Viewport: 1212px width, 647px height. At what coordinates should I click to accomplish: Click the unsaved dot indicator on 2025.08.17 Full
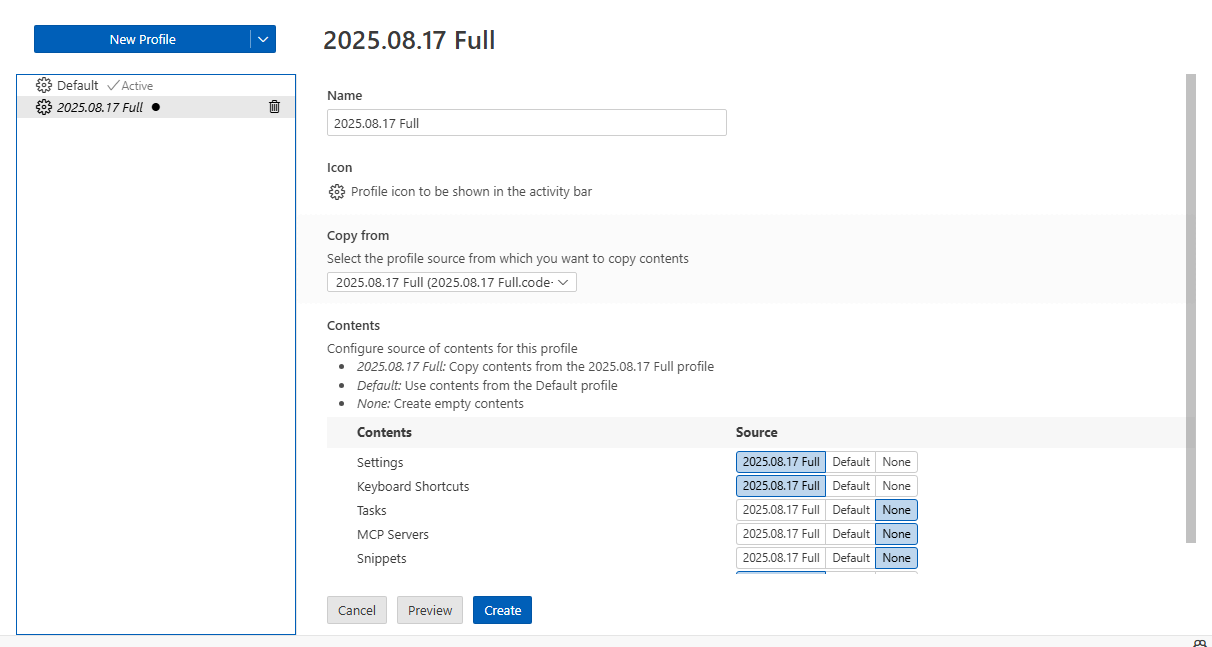156,107
